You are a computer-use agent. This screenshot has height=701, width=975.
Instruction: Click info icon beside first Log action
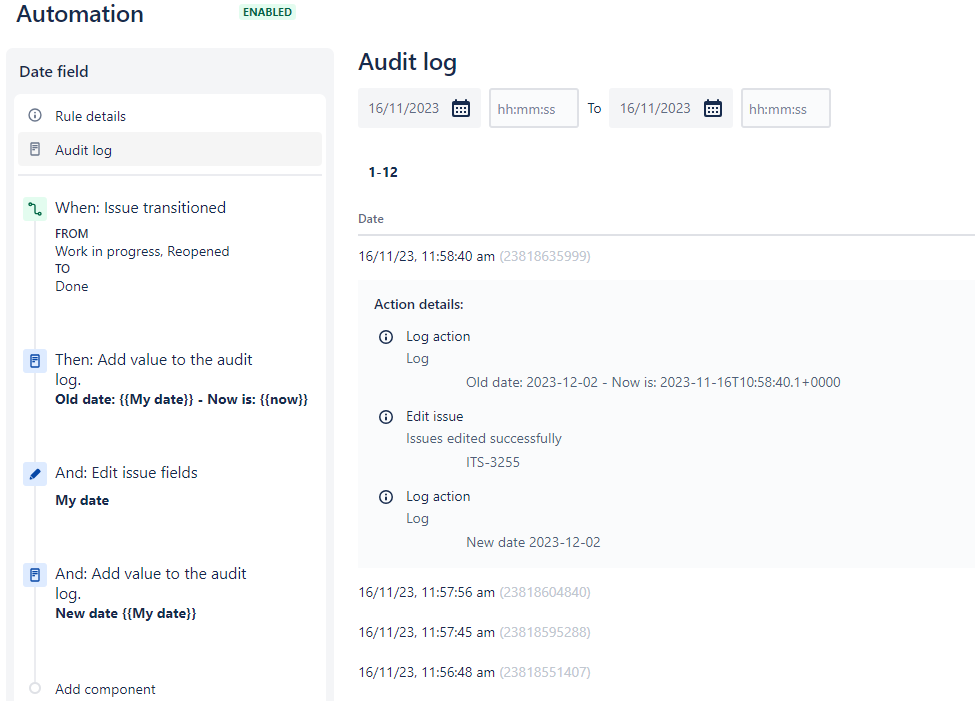pos(386,337)
